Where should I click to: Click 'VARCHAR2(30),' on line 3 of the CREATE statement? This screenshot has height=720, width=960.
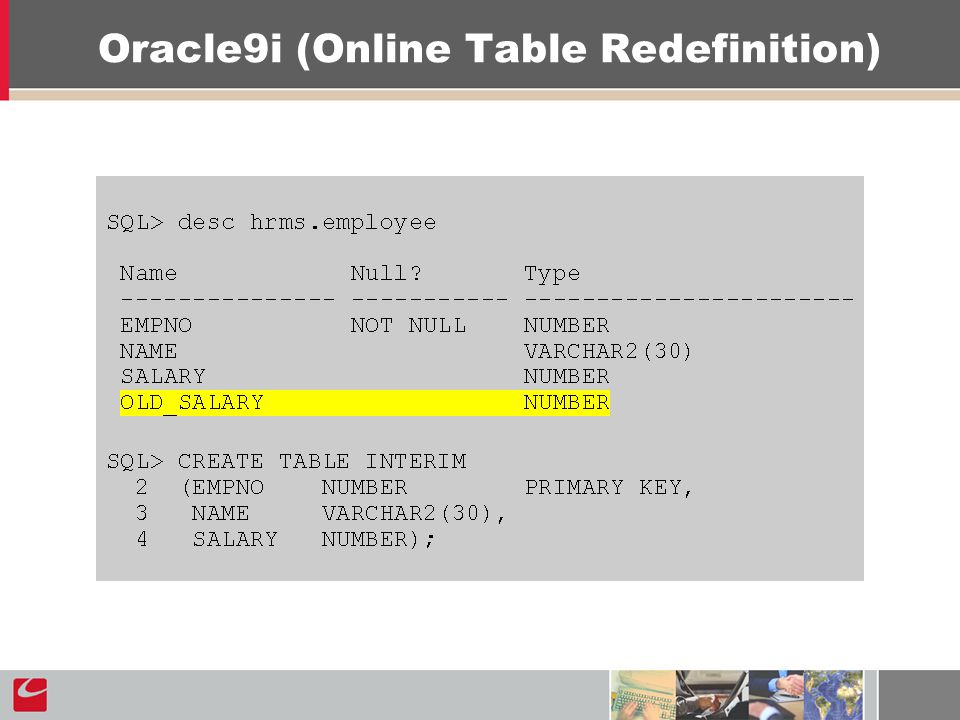coord(414,513)
